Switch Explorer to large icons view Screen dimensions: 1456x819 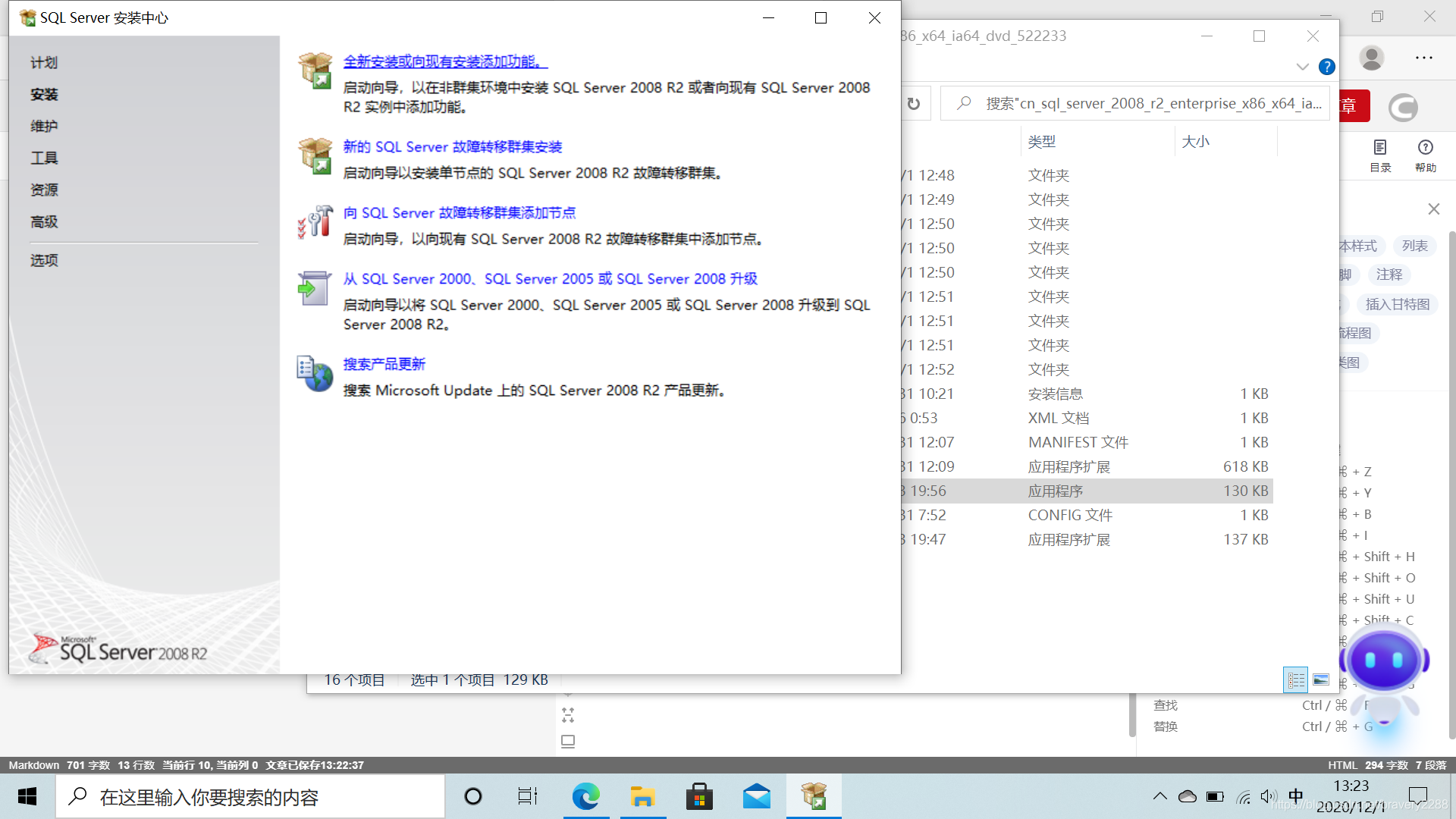[x=1321, y=680]
